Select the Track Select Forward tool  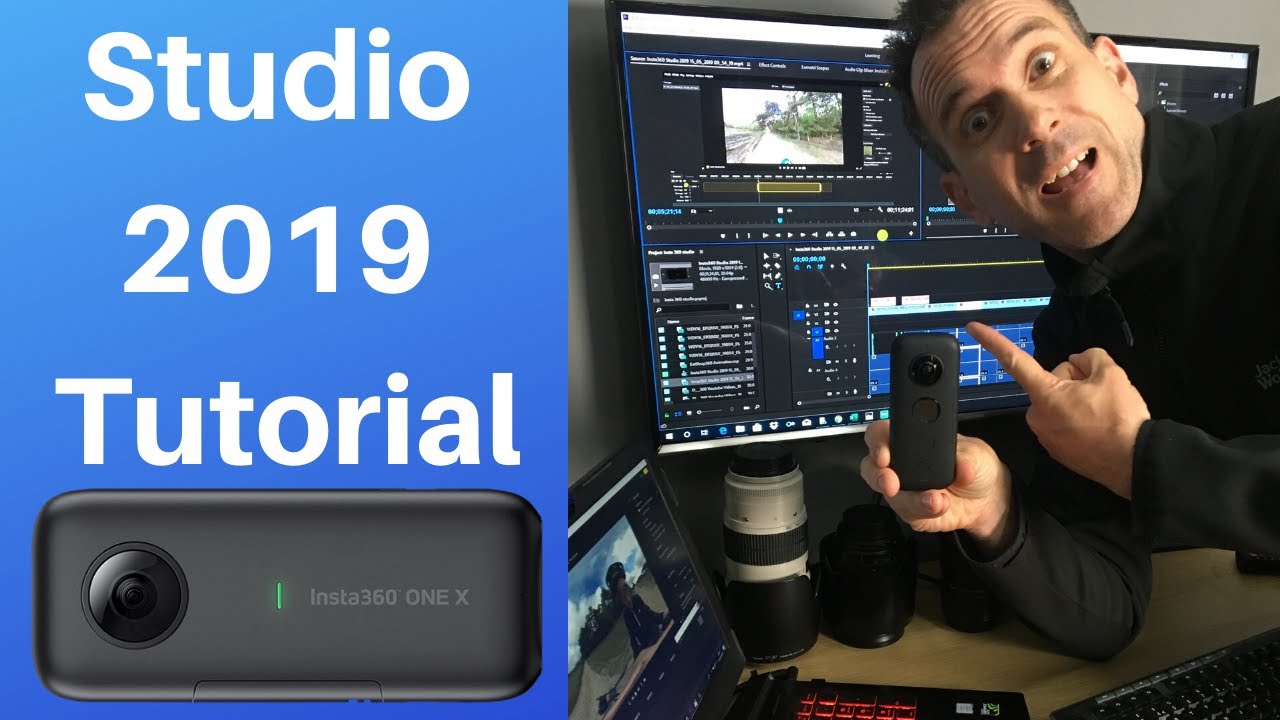(776, 256)
